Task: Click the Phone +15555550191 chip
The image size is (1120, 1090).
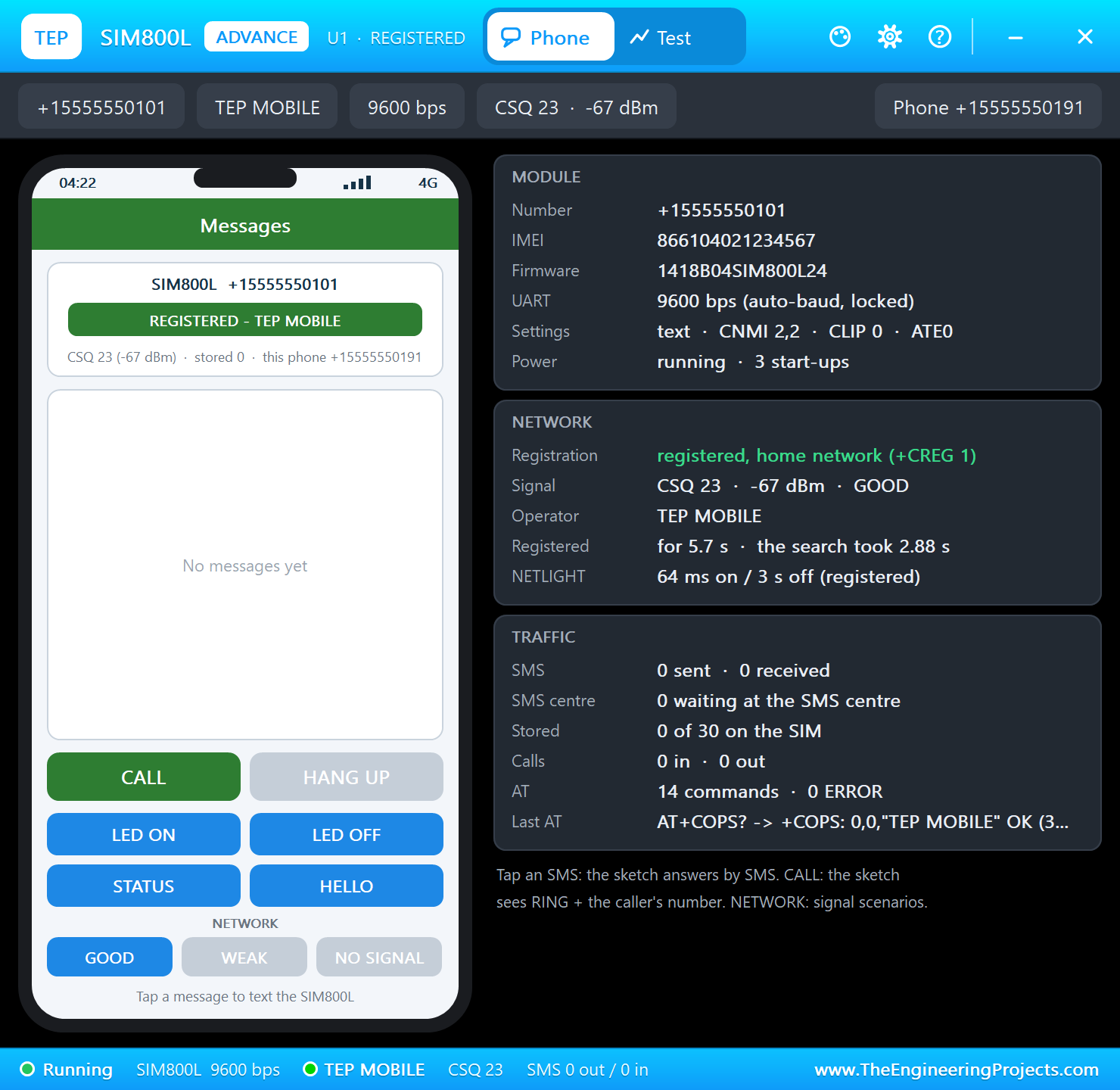Action: pos(988,106)
